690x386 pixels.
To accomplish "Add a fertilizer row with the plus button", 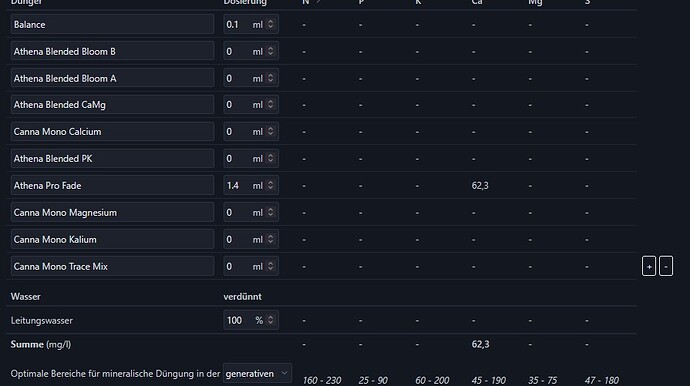I will [649, 266].
